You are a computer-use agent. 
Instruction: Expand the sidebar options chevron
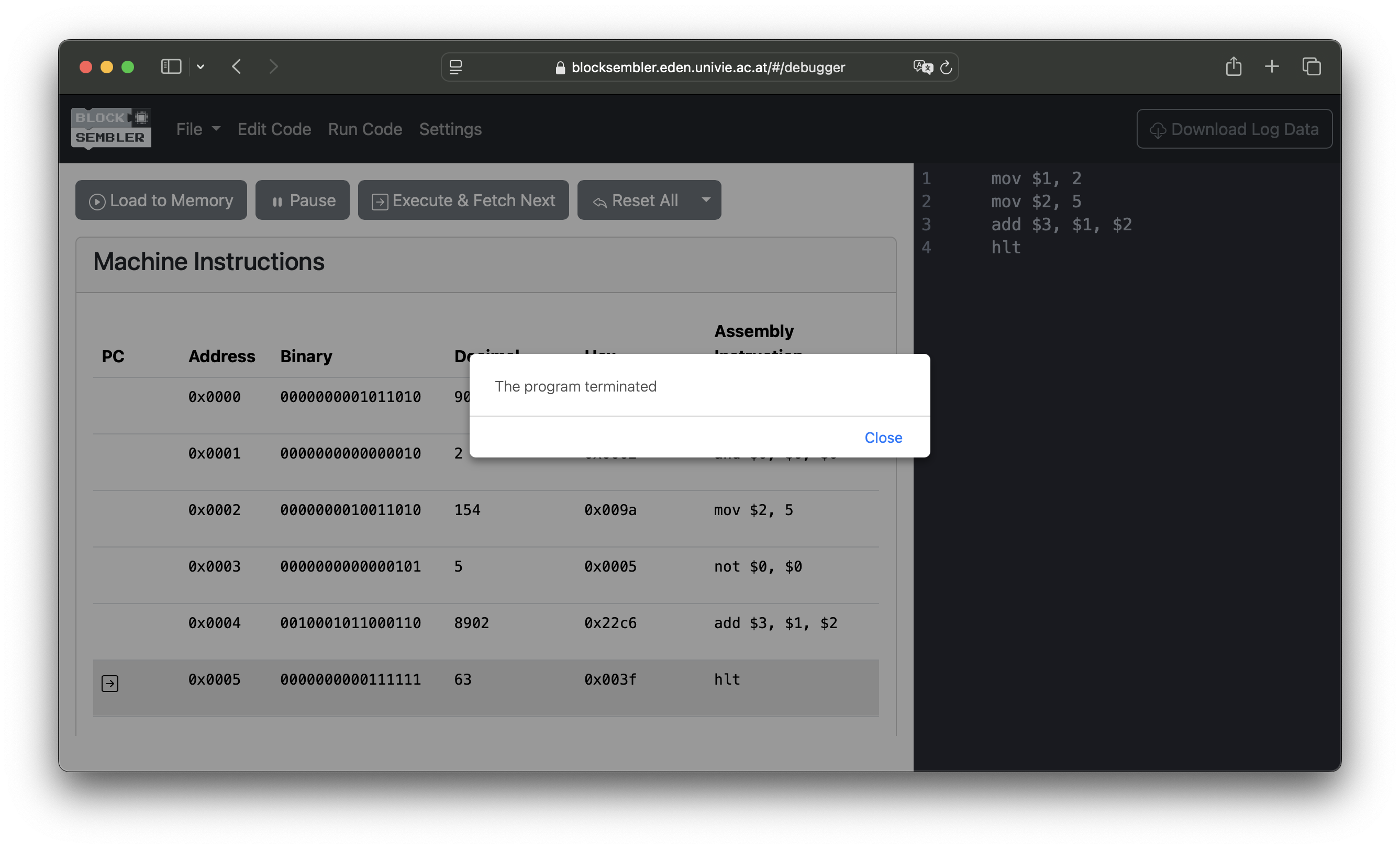(x=201, y=67)
